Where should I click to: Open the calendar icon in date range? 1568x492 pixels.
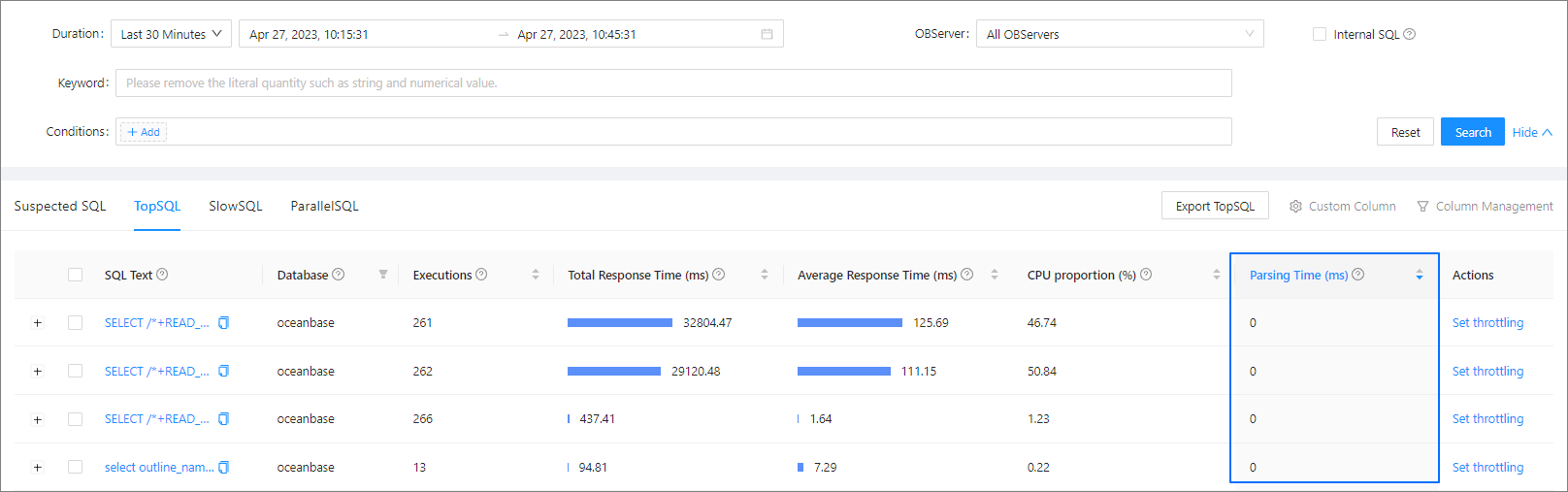pyautogui.click(x=767, y=34)
